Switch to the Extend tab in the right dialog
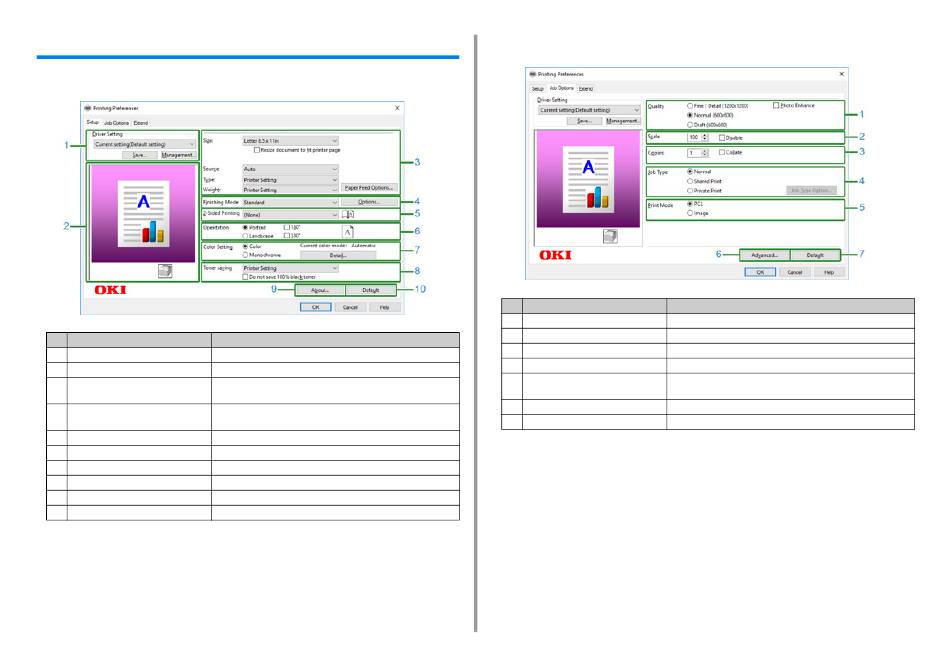The image size is (950, 667). (x=586, y=88)
